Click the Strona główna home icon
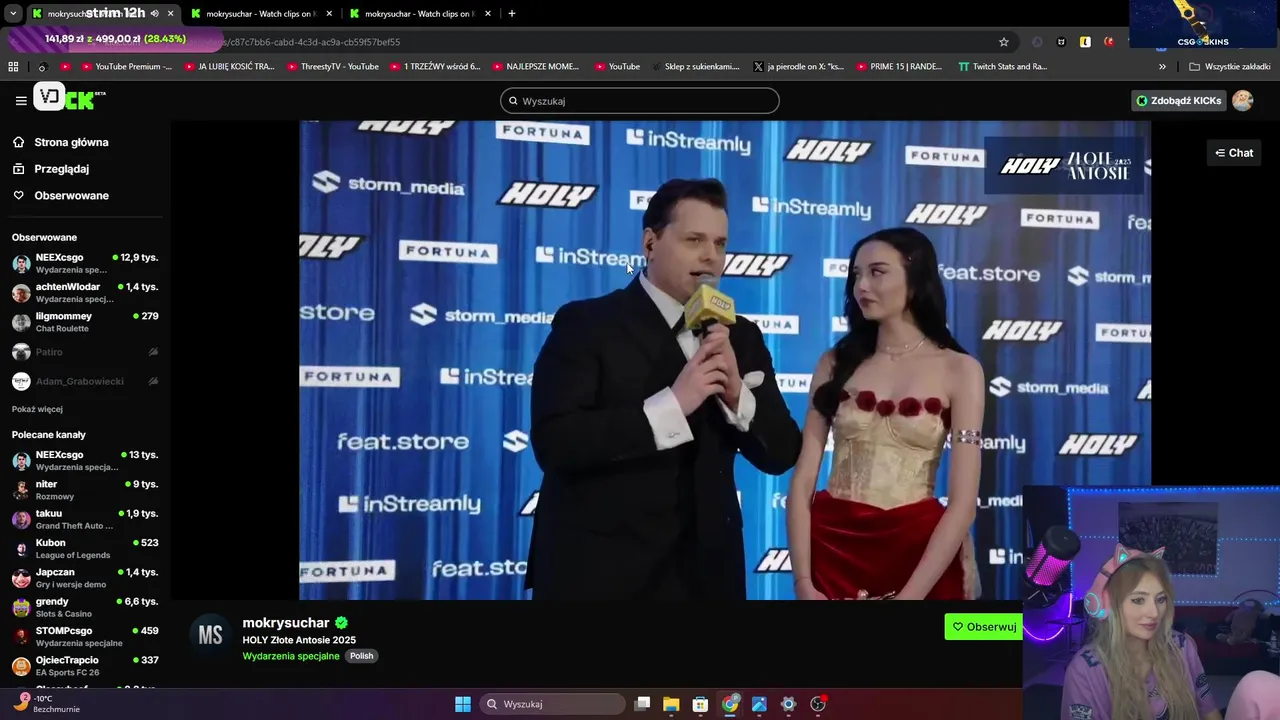 [x=19, y=142]
